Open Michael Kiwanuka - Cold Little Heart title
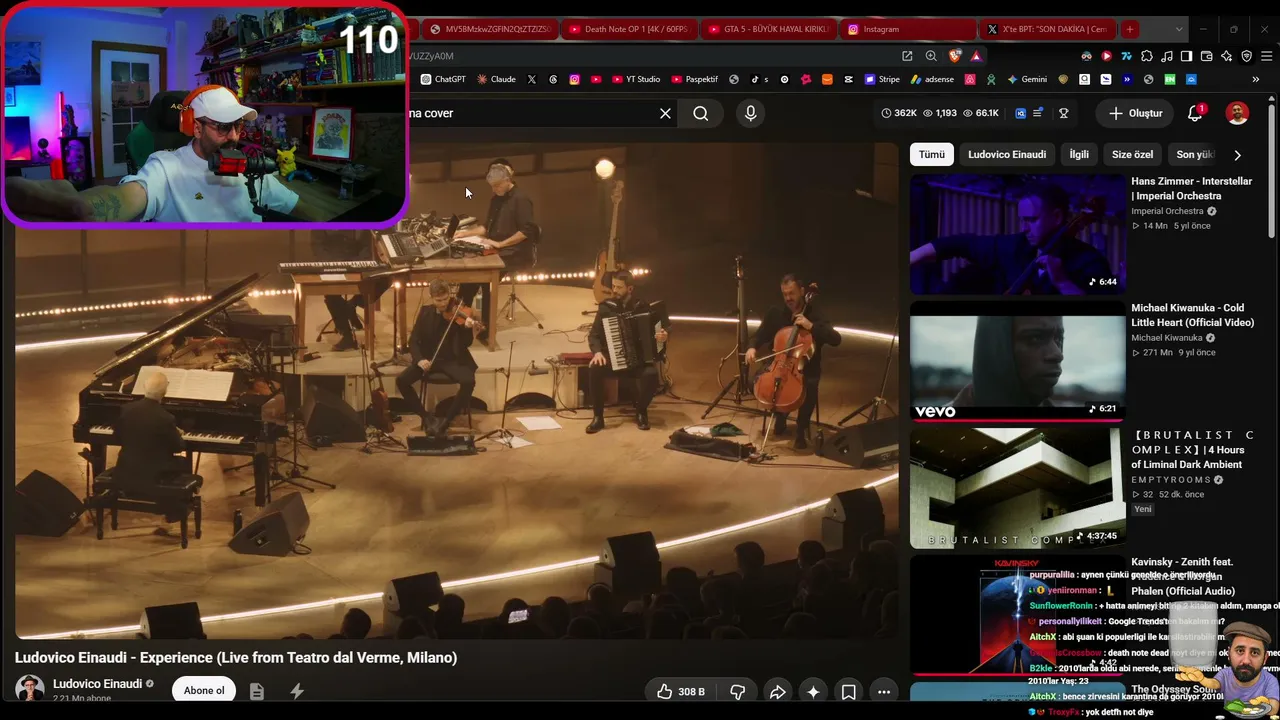The image size is (1280, 720). (1192, 315)
